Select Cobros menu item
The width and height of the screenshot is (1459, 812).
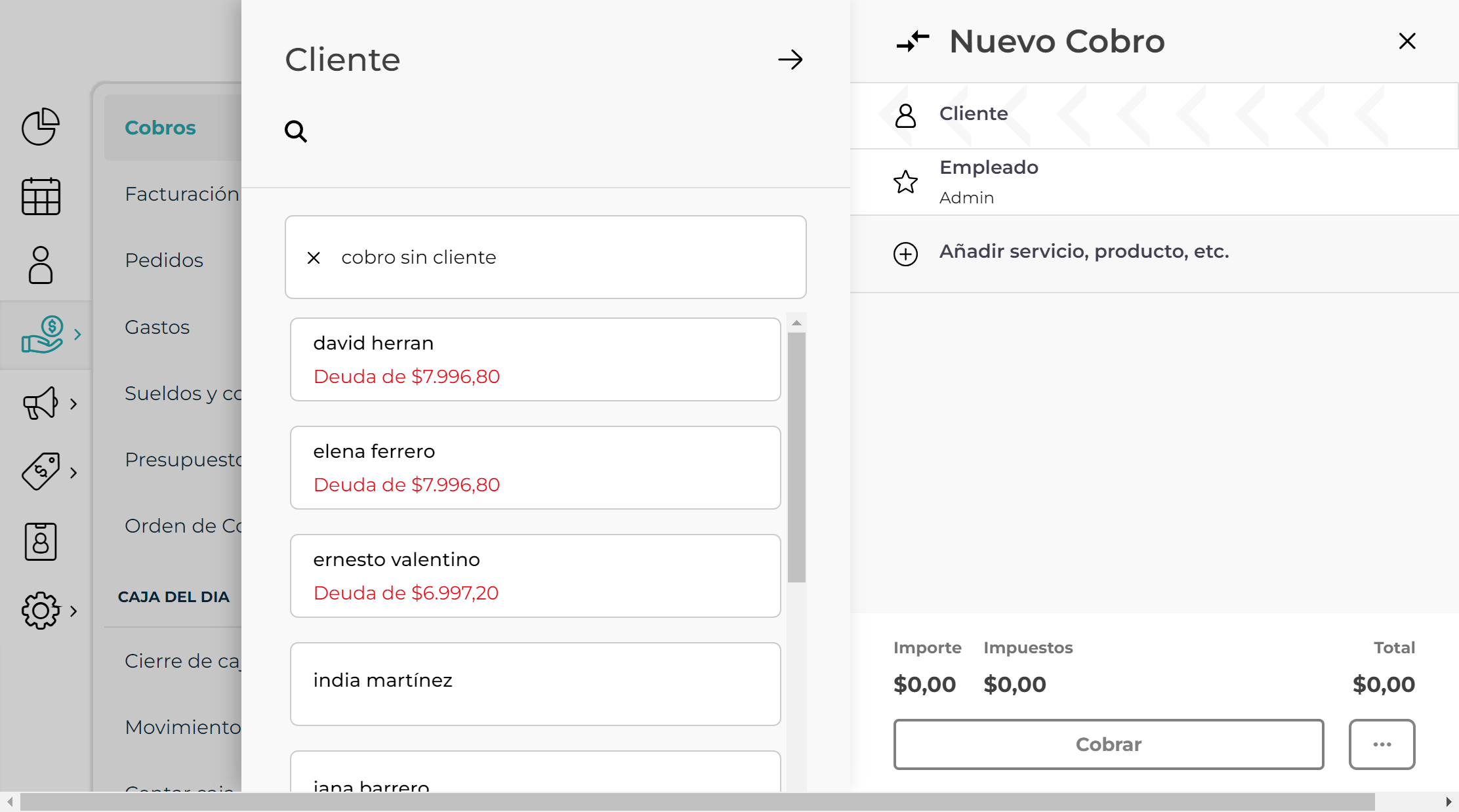point(173,127)
